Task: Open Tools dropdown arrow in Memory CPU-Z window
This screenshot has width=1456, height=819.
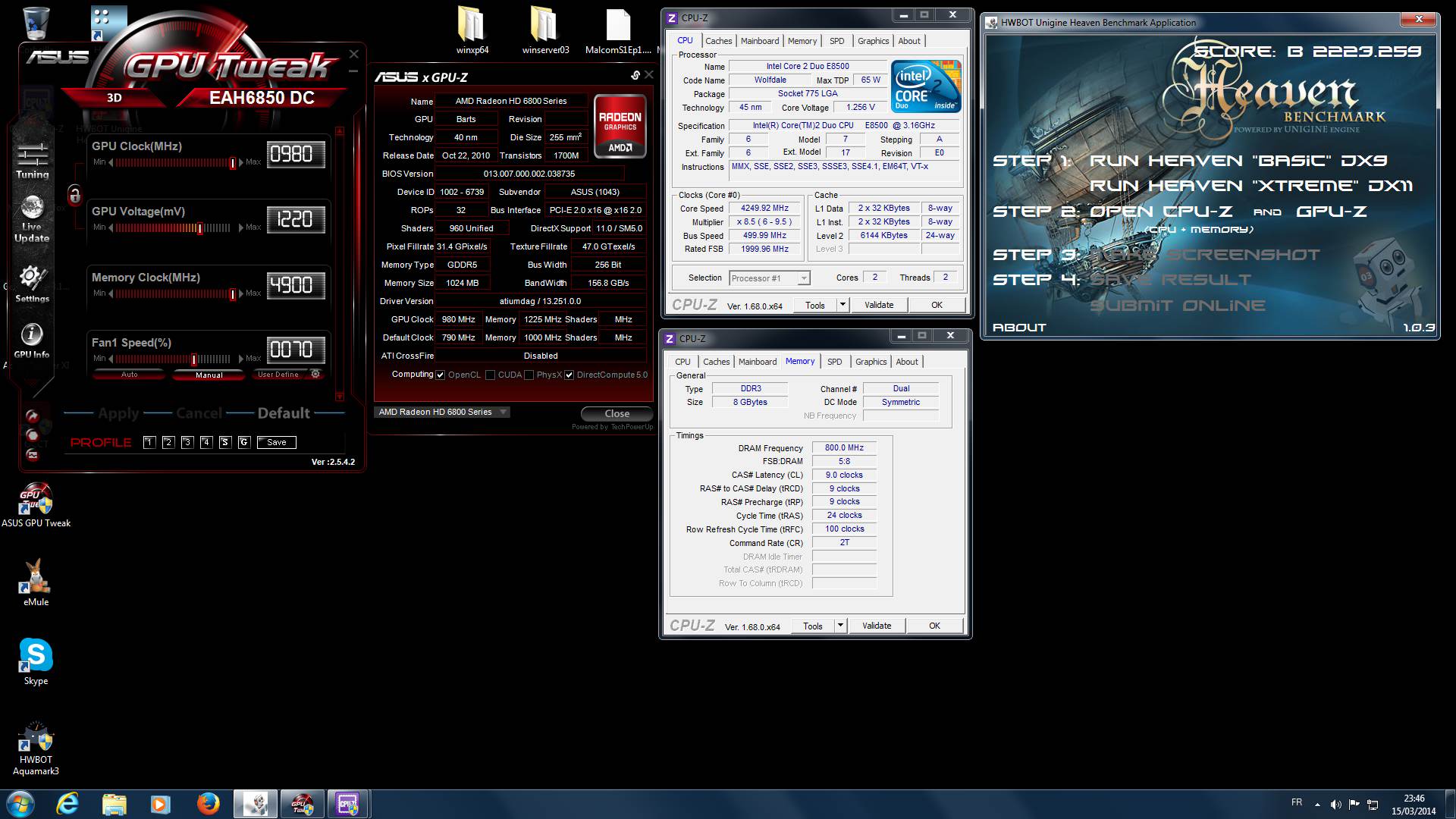Action: point(839,626)
